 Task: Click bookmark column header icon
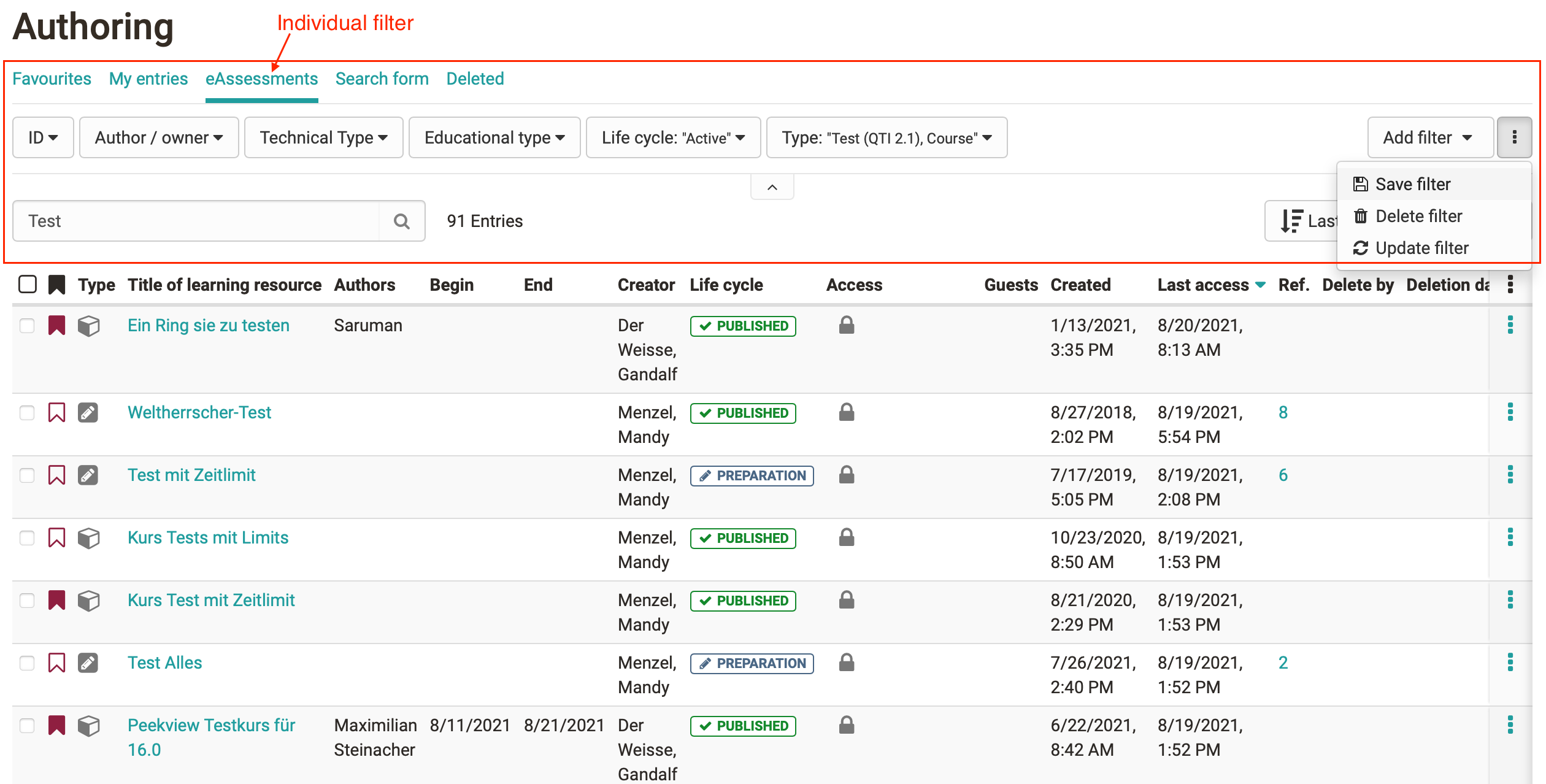click(x=56, y=285)
